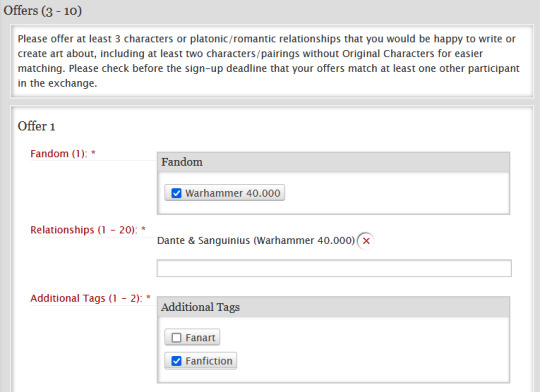540x392 pixels.
Task: Enable the Fanart checkbox
Action: point(176,338)
